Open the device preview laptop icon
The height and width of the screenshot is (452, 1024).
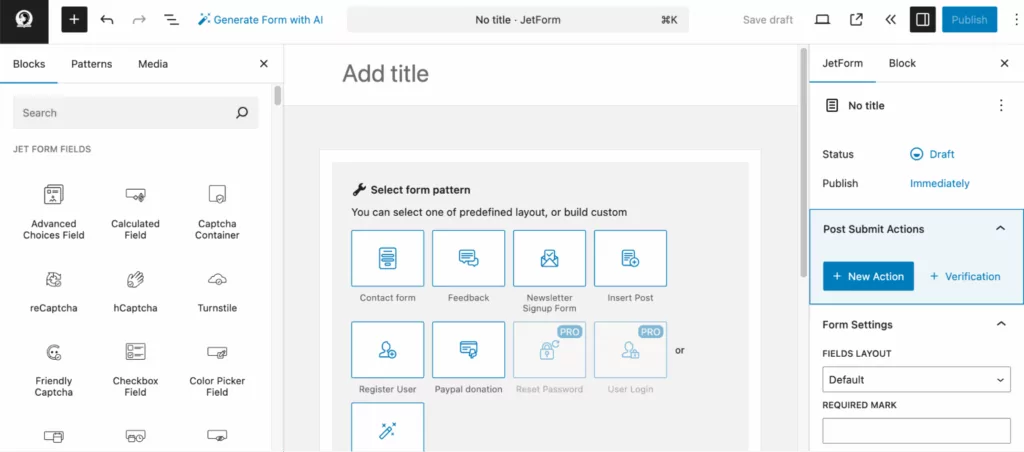coord(822,20)
